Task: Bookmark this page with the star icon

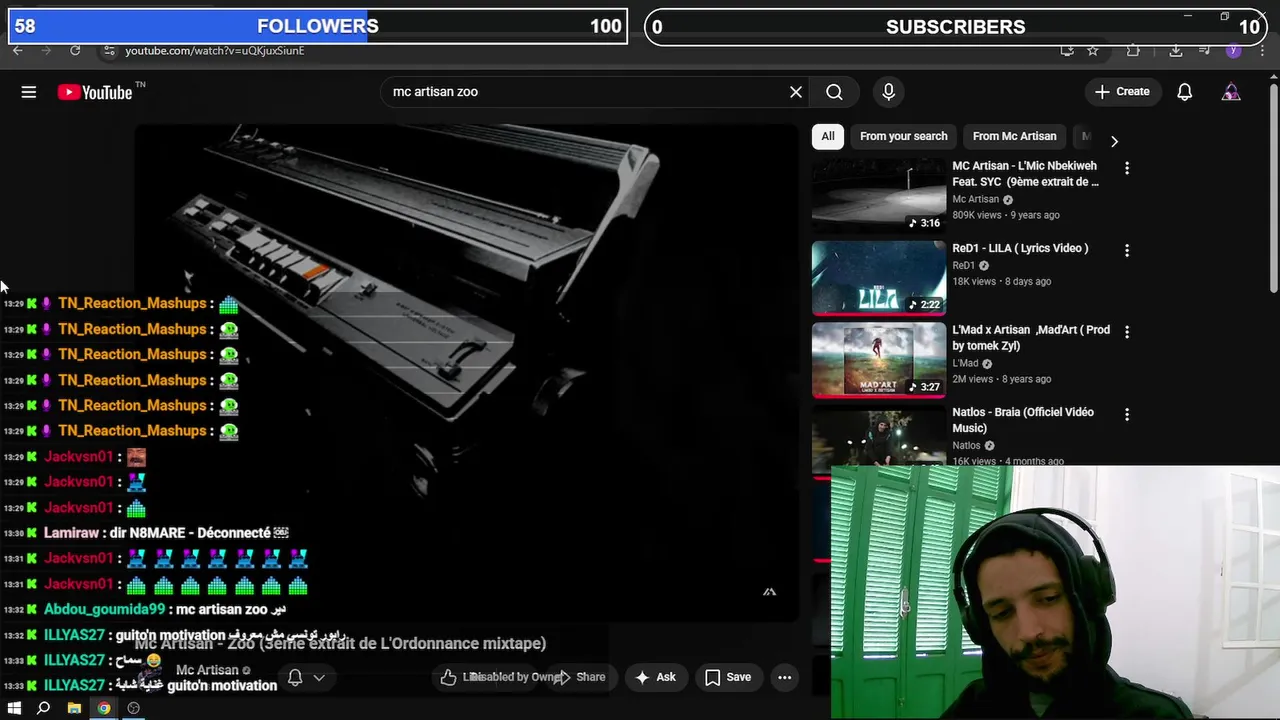Action: (x=1093, y=50)
